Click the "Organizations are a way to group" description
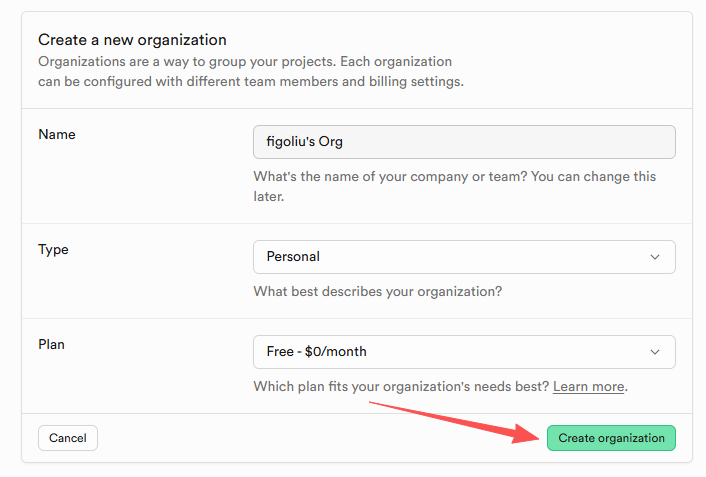Image resolution: width=706 pixels, height=477 pixels. (245, 61)
